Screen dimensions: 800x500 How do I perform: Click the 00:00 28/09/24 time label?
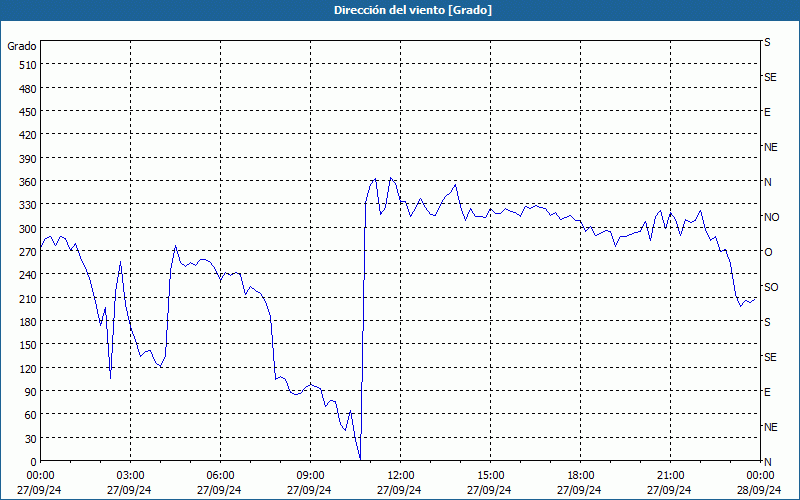[759, 483]
